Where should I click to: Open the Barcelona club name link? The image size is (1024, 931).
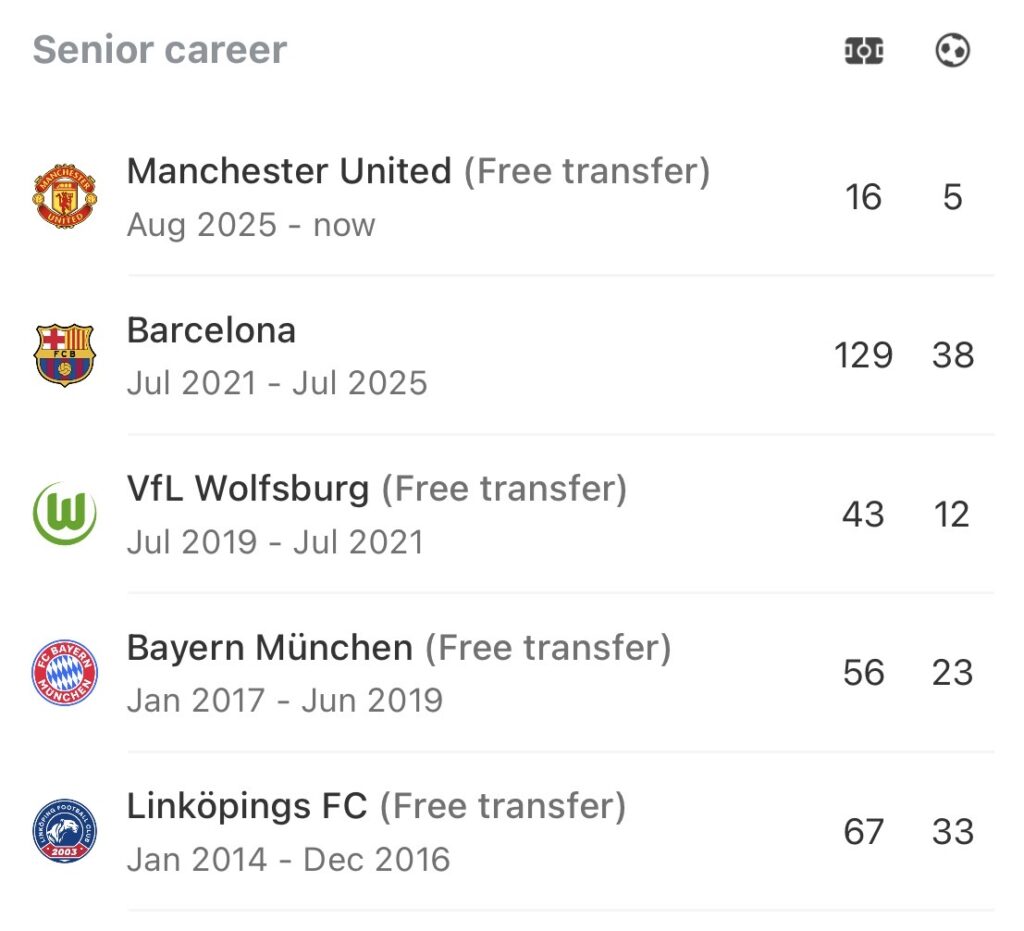point(211,330)
